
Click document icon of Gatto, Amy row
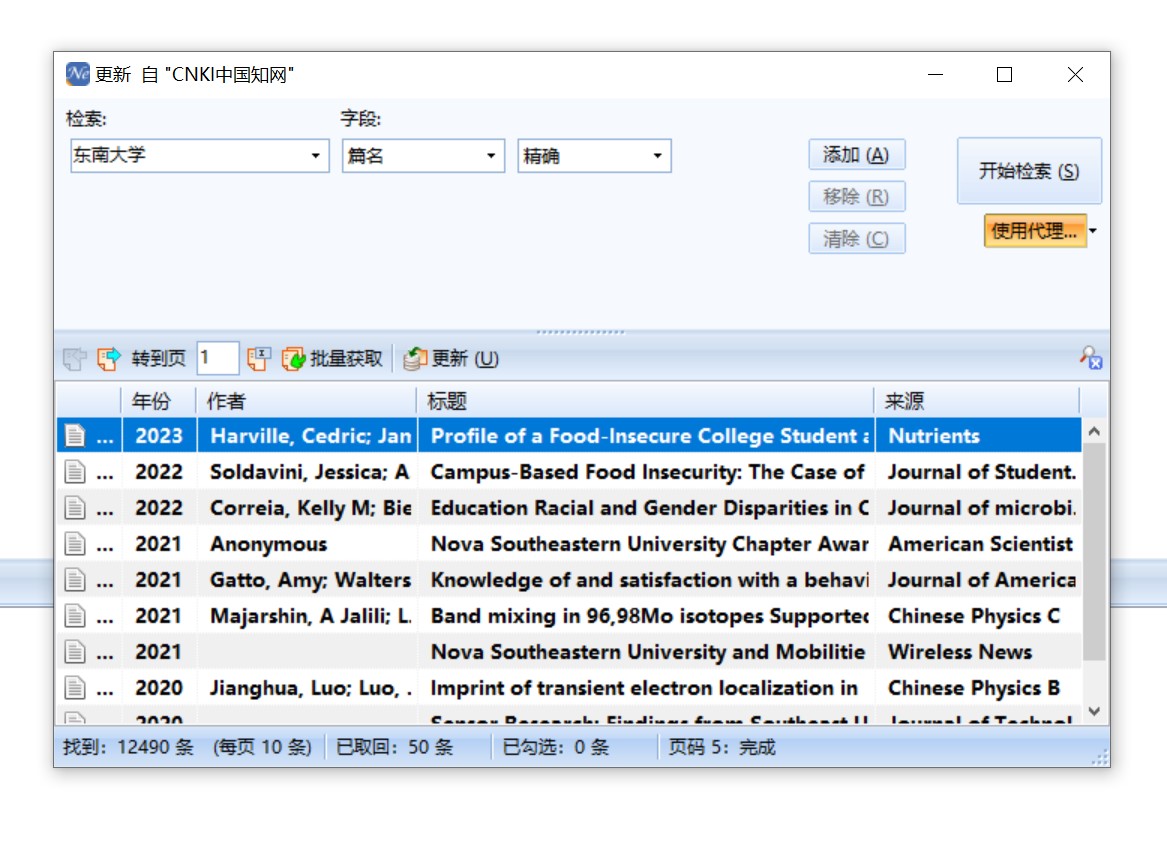pos(74,580)
